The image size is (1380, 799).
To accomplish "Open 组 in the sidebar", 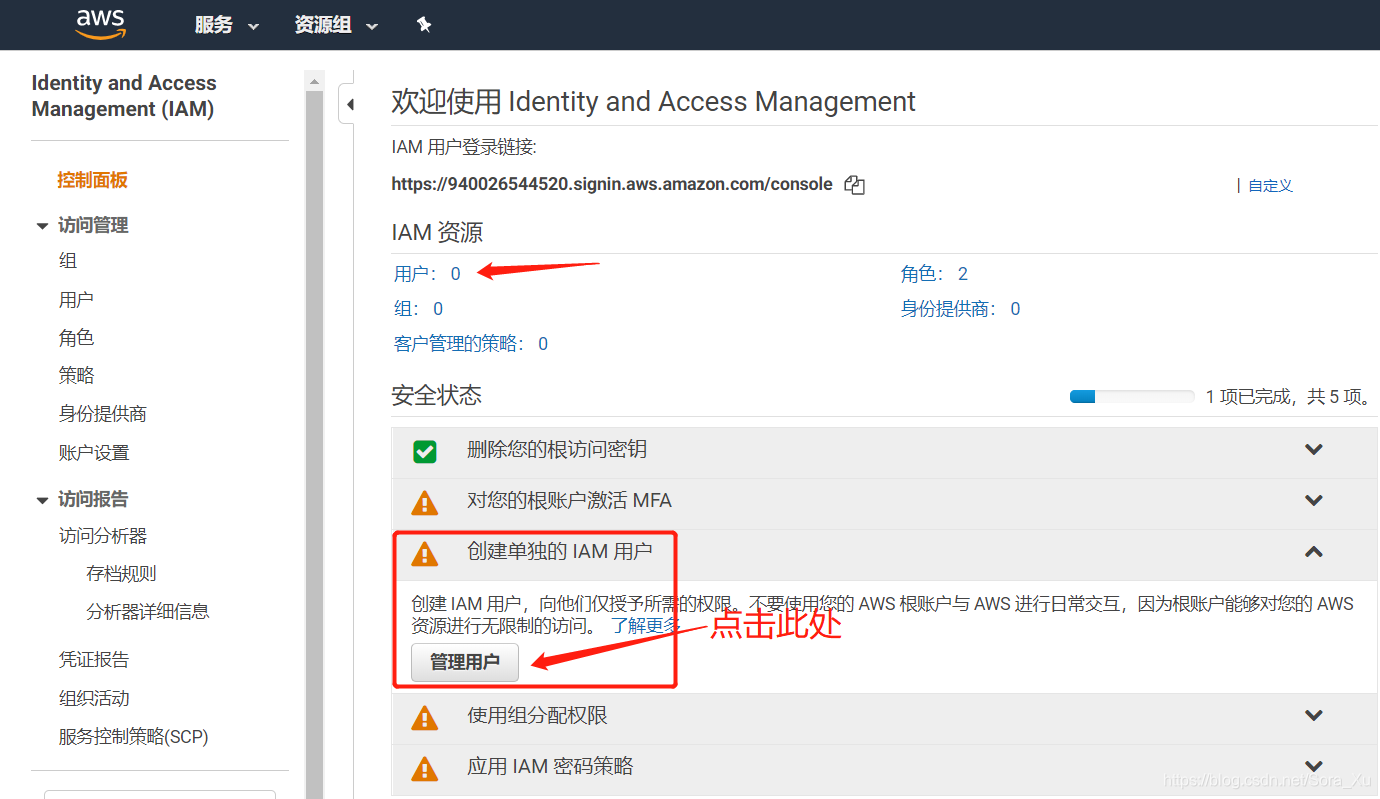I will coord(68,261).
